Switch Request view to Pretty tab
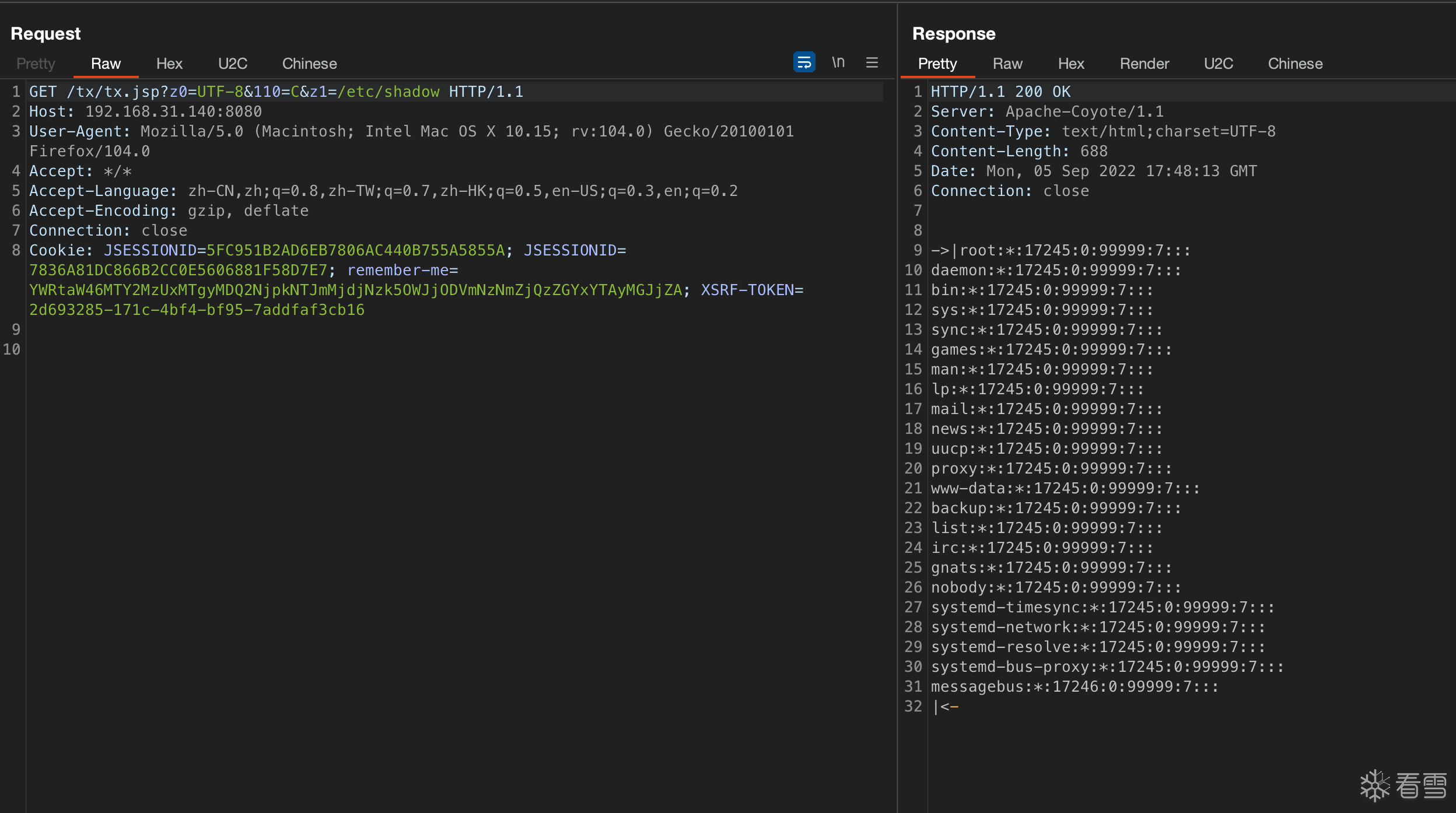Screen dimensions: 1456x813 tap(36, 64)
